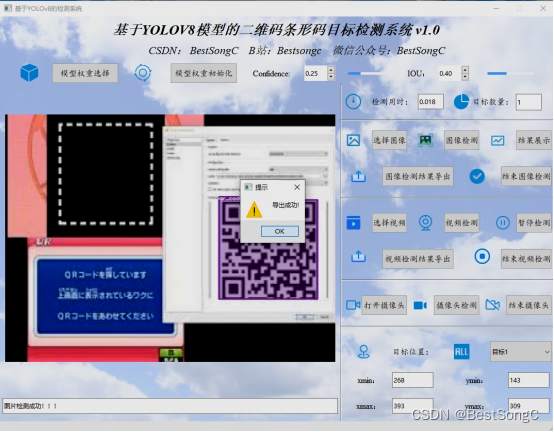Click the xmax field showing 393
The width and height of the screenshot is (554, 432).
point(413,406)
